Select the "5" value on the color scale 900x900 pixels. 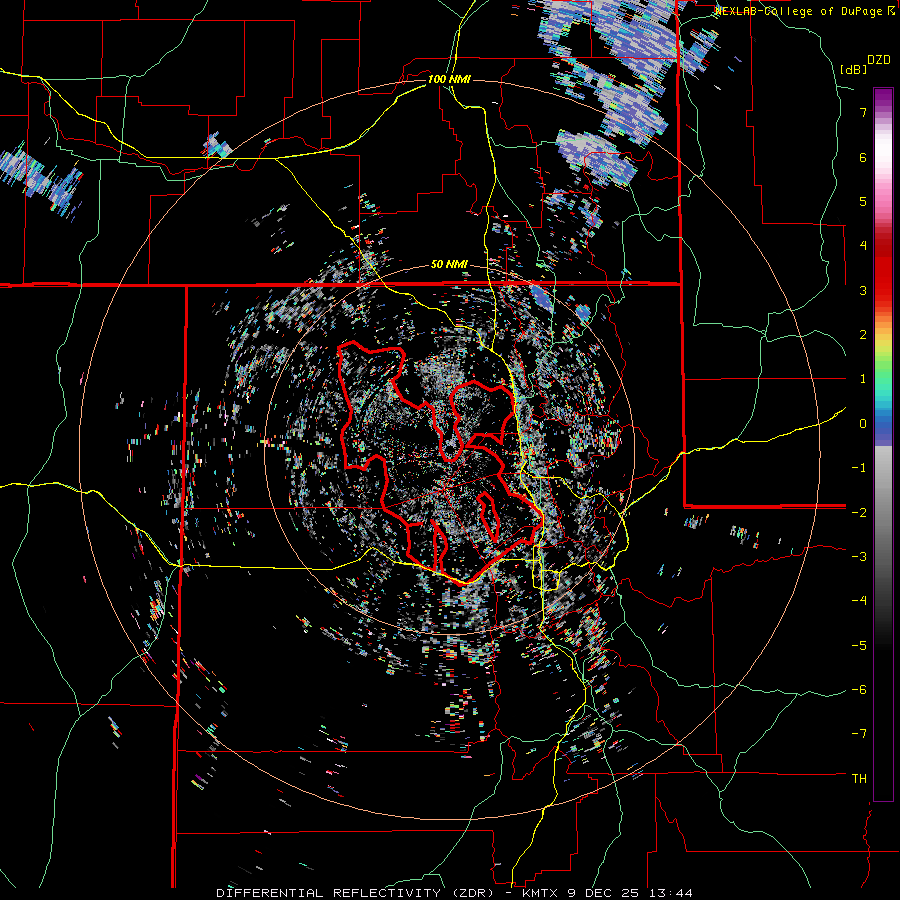(863, 201)
